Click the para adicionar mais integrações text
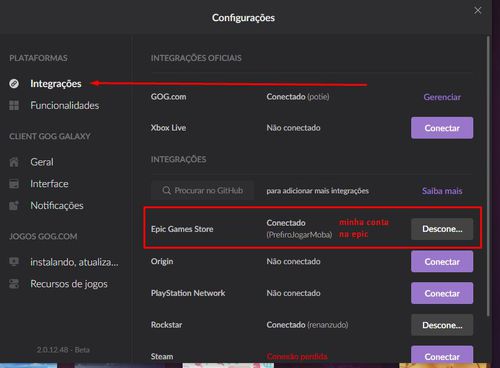 click(x=317, y=191)
